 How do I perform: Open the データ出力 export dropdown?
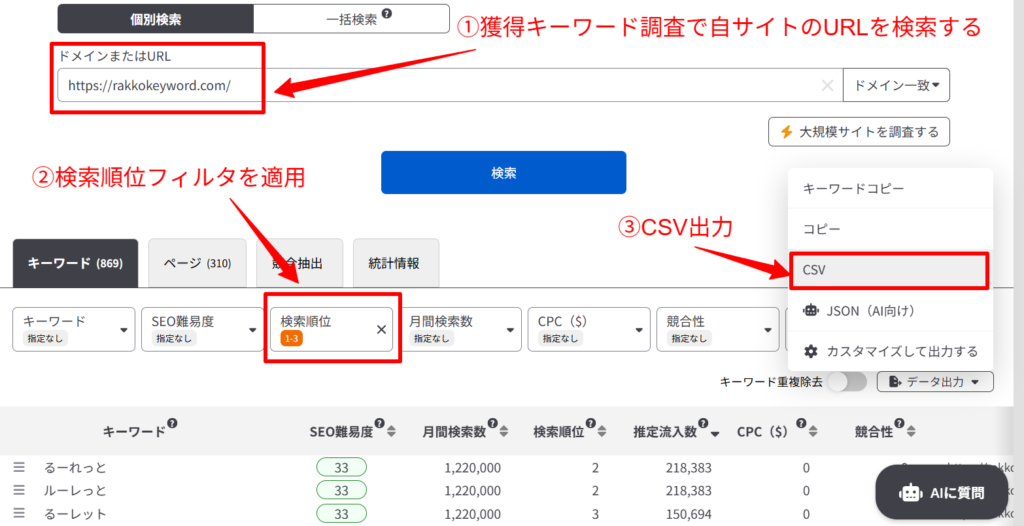pos(934,381)
